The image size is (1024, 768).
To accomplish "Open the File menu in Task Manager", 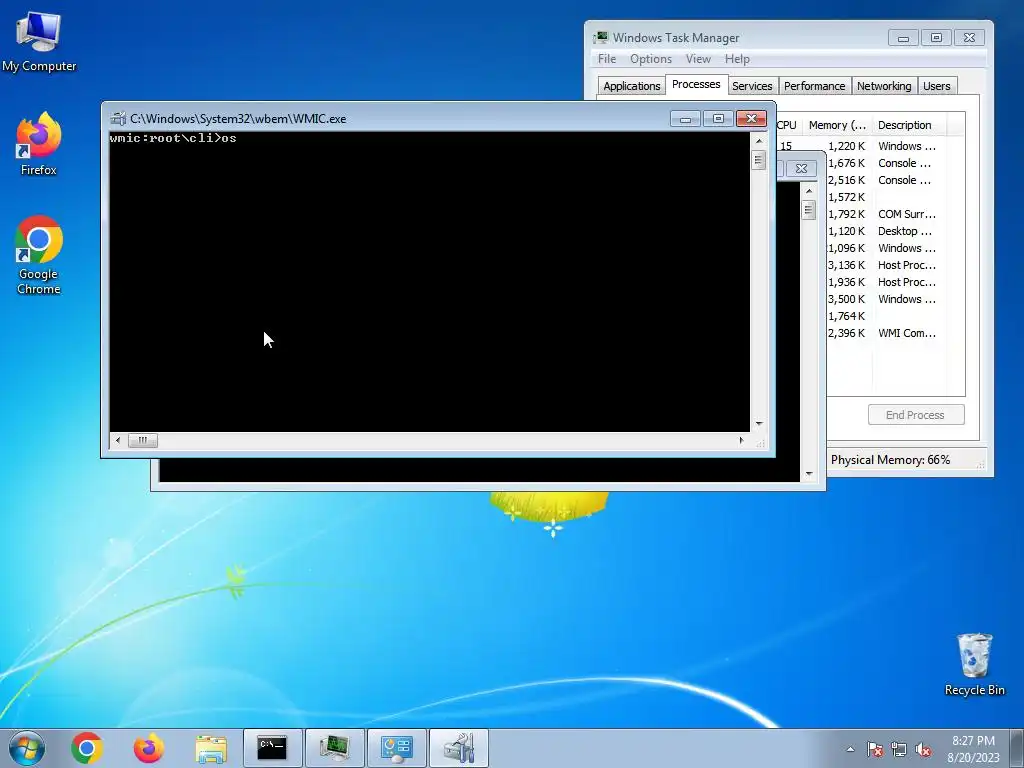I will pos(607,59).
